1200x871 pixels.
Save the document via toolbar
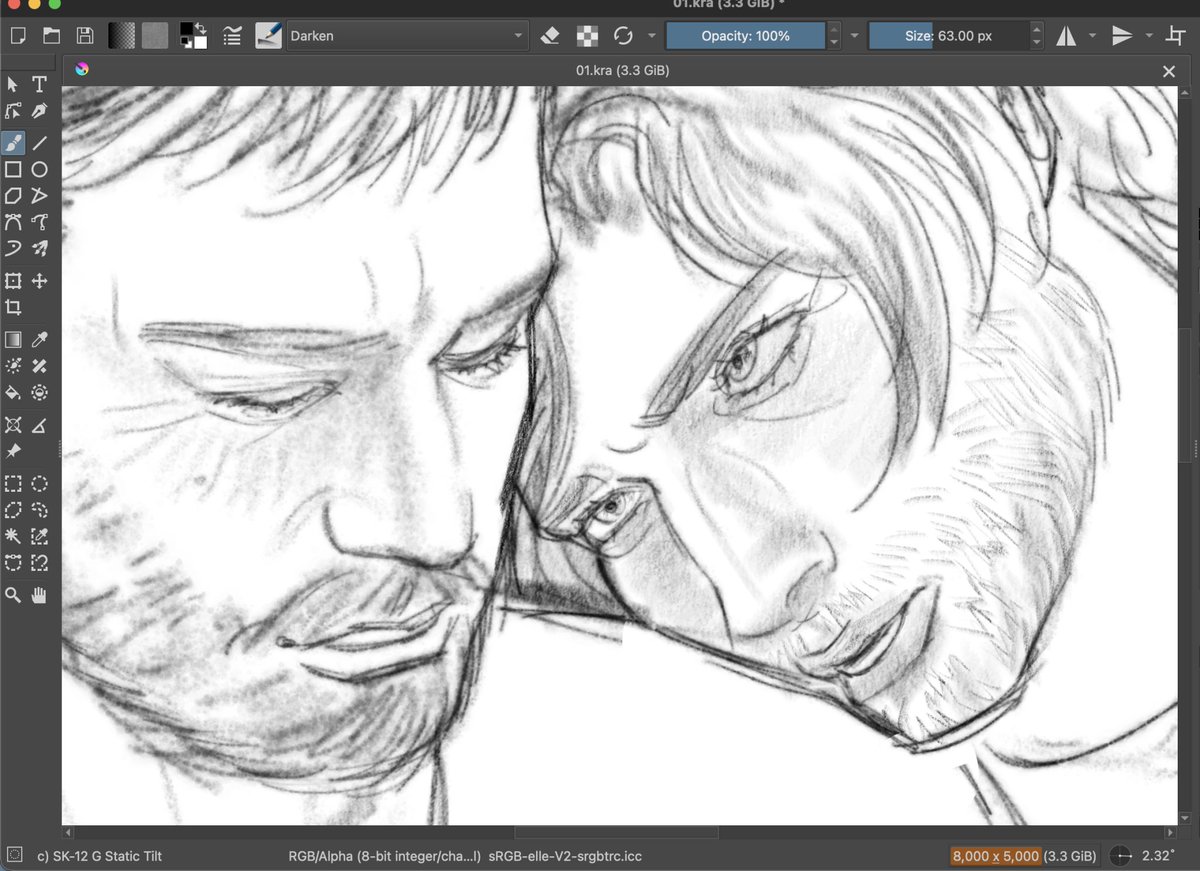[85, 36]
